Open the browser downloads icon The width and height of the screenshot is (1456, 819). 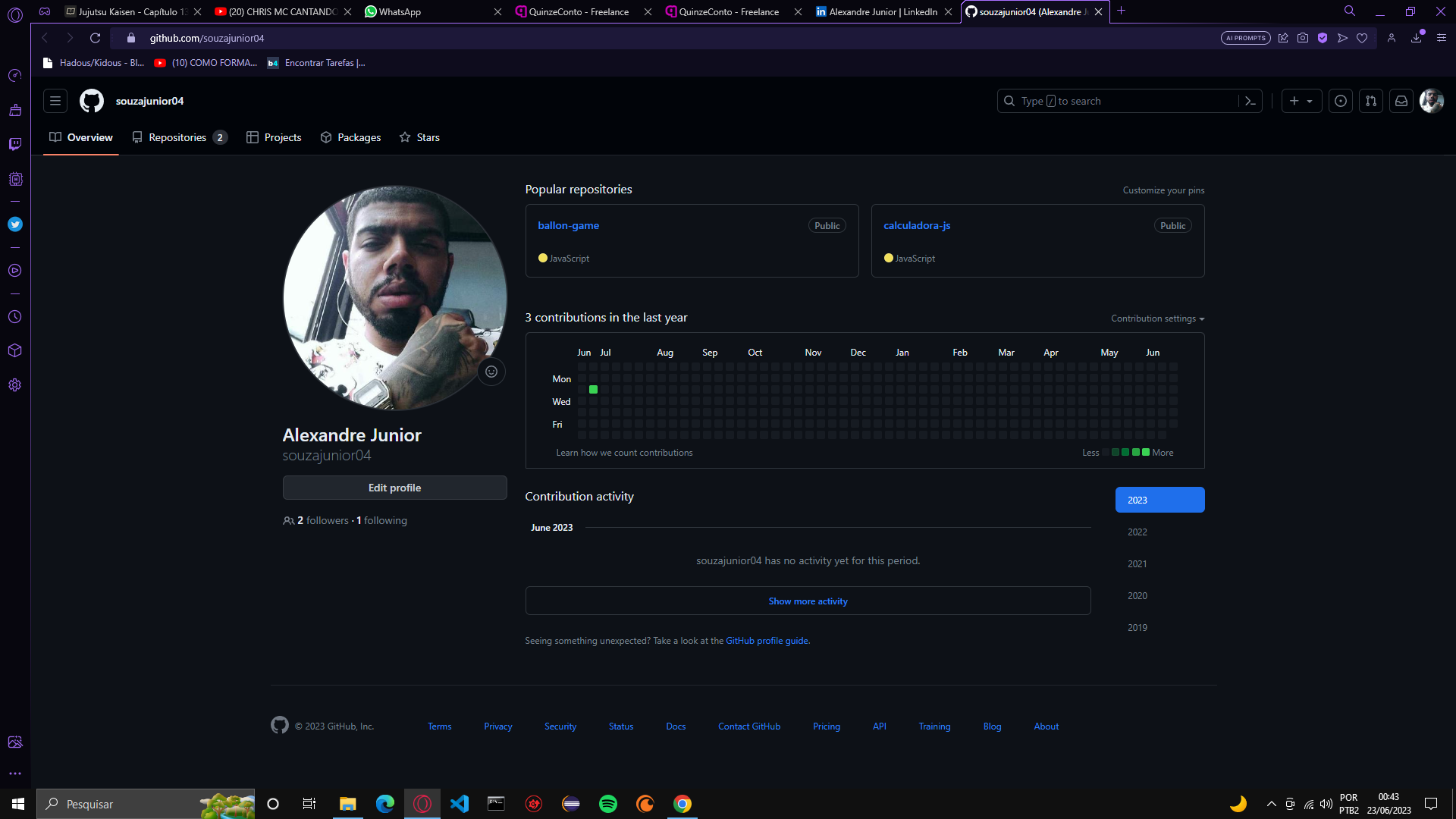coord(1416,38)
